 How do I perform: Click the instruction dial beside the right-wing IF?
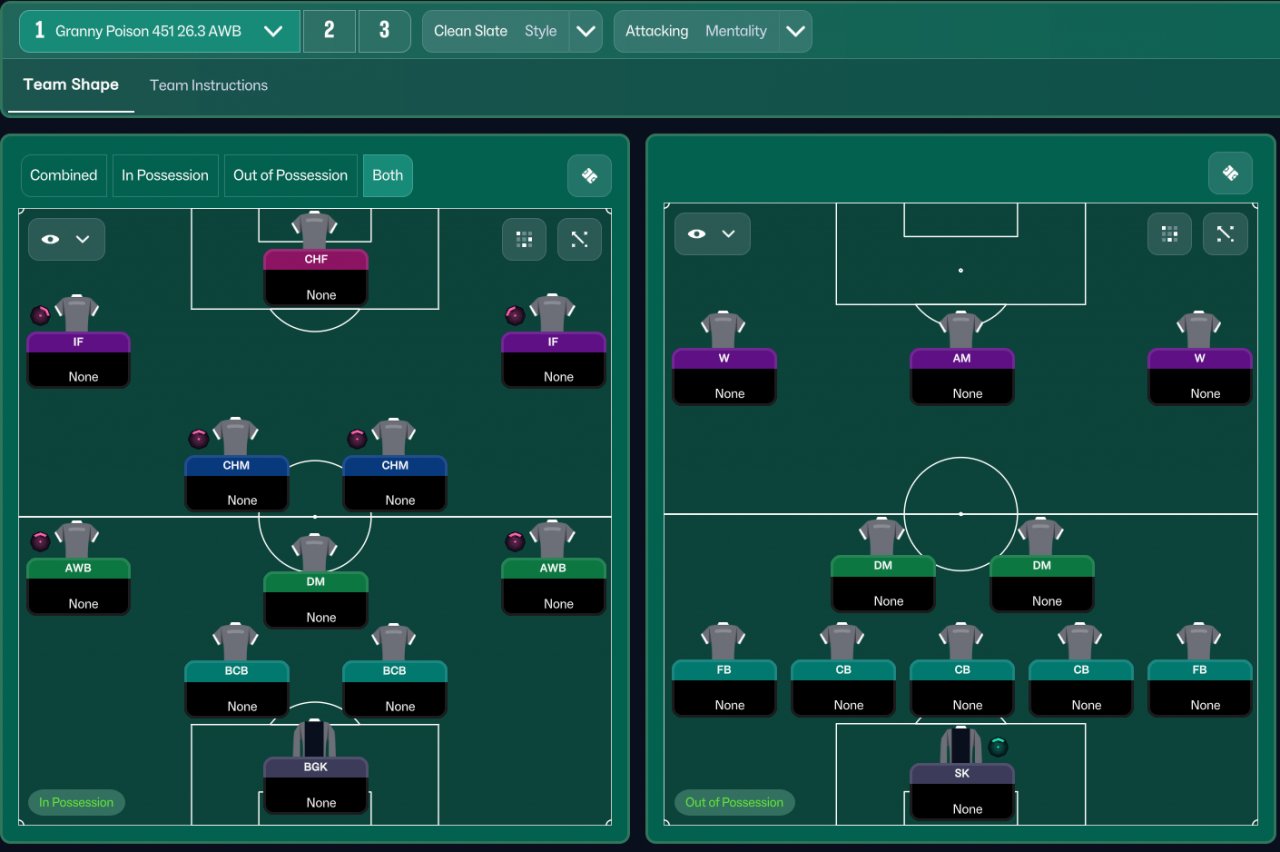coord(515,315)
